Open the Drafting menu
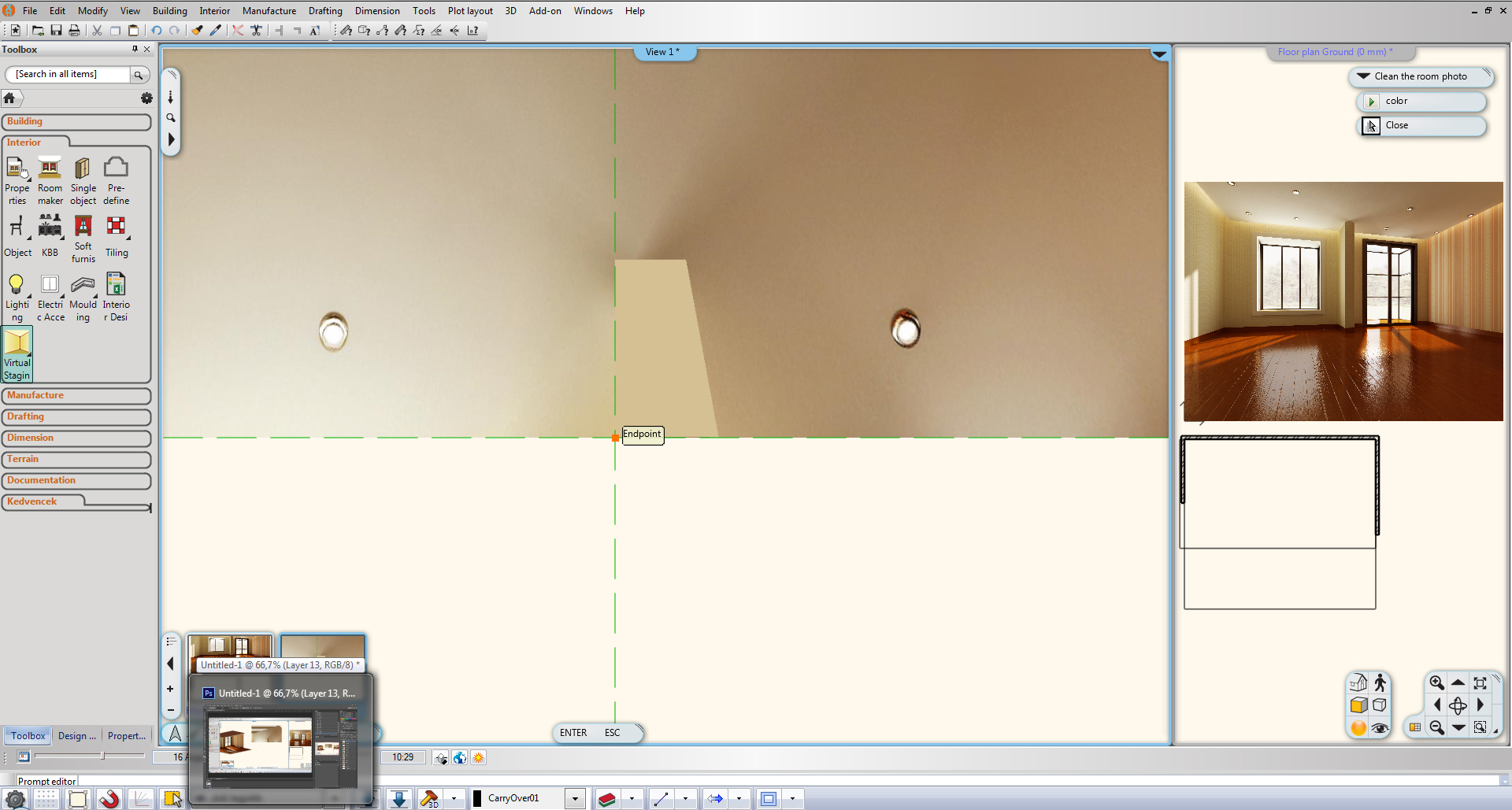Image resolution: width=1512 pixels, height=810 pixels. tap(324, 11)
